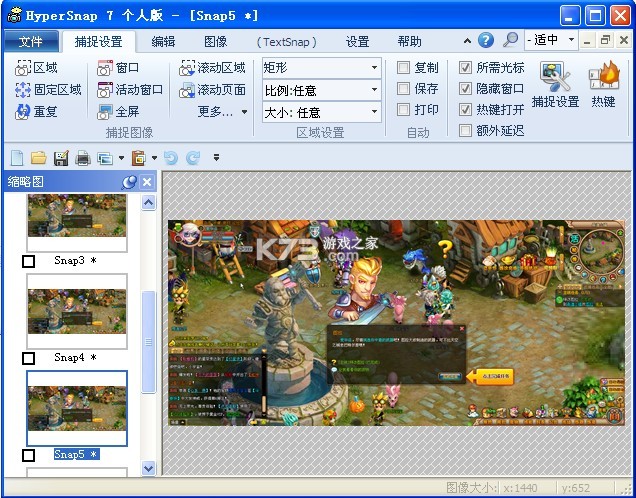Click the undo arrow toolbar icon

(171, 158)
